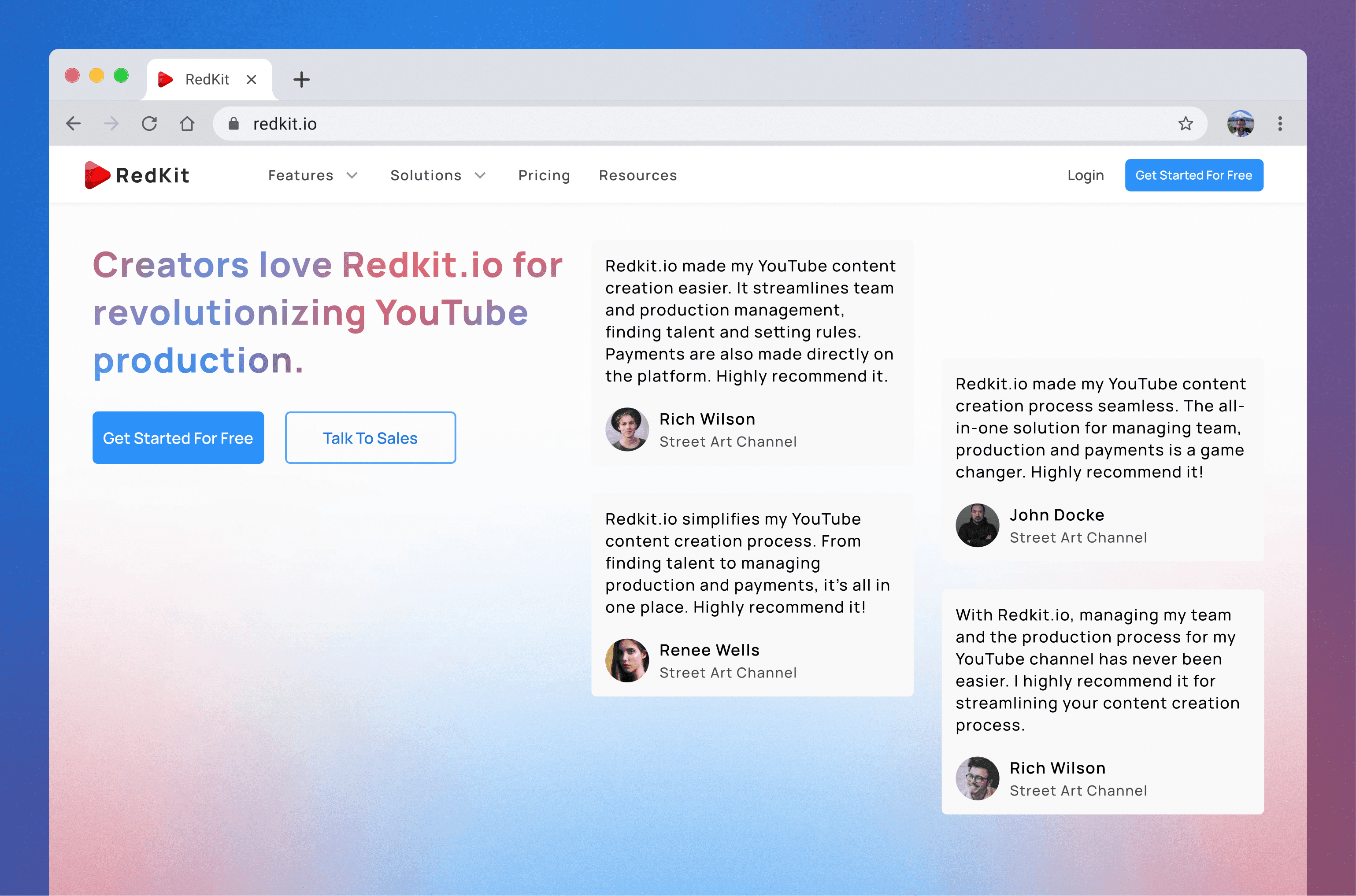Open the Resources nav item

point(638,175)
